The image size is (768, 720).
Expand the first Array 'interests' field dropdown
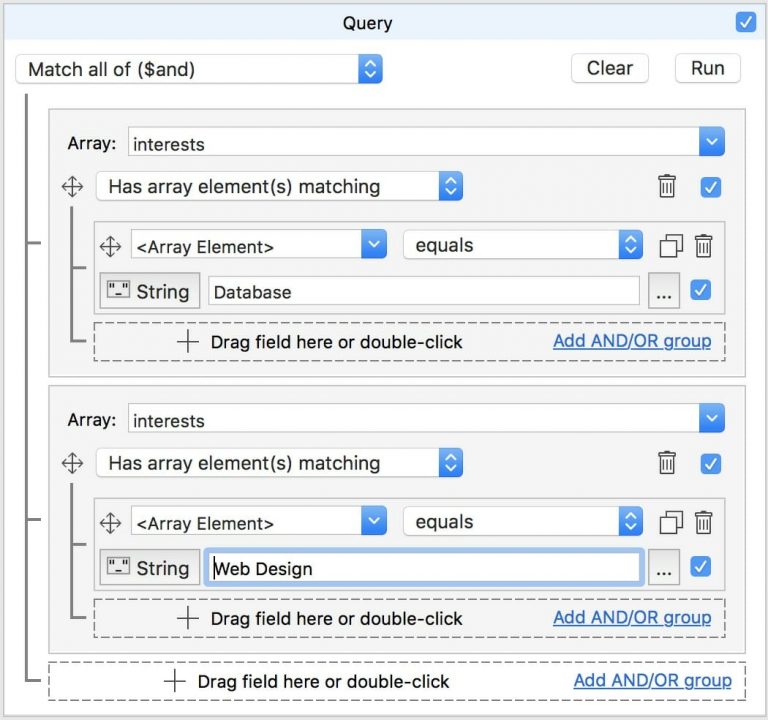point(711,143)
